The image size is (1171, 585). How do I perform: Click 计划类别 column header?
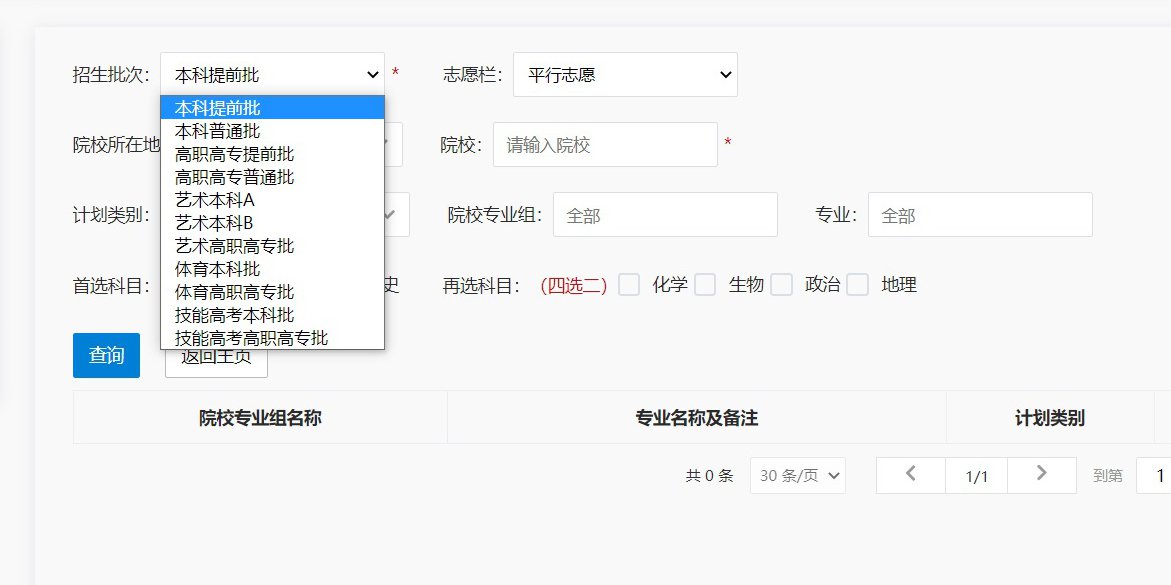tap(1050, 418)
